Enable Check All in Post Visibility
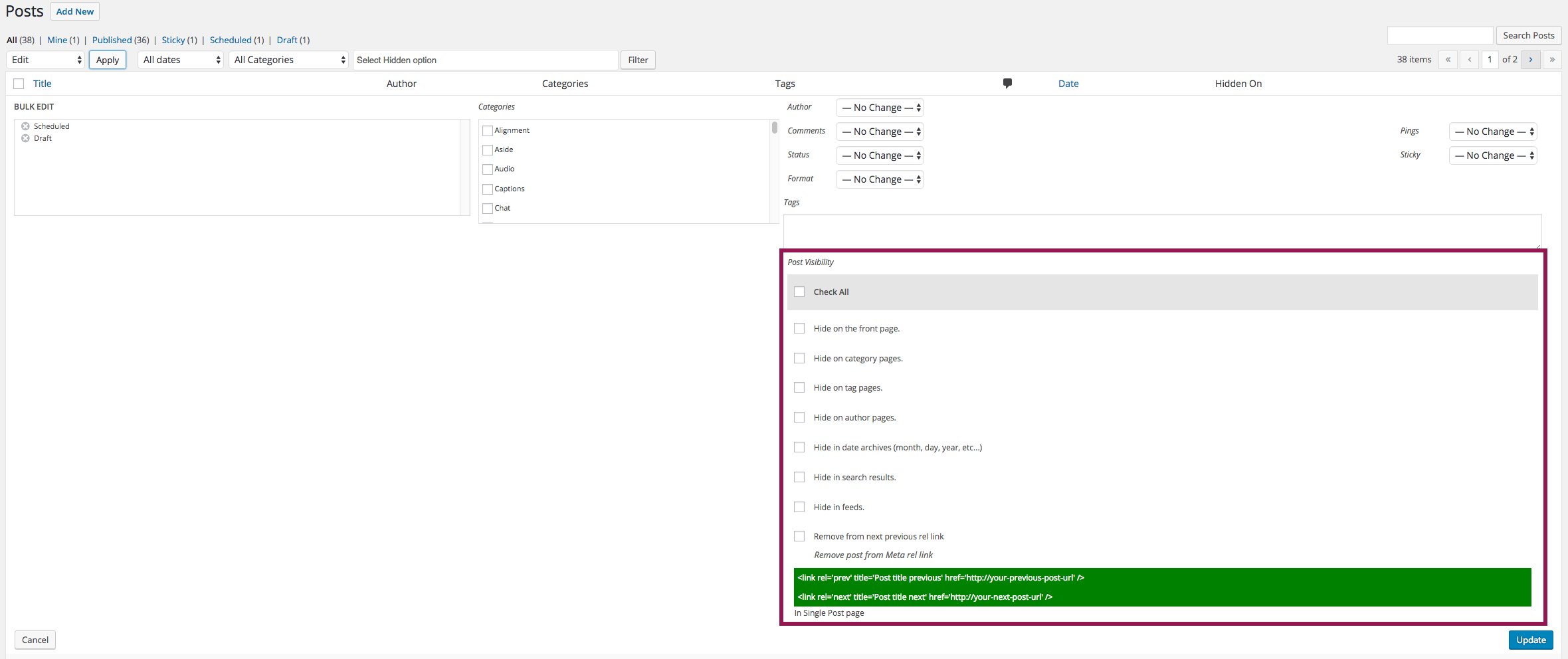Screen dimensions: 1568x659 799,292
